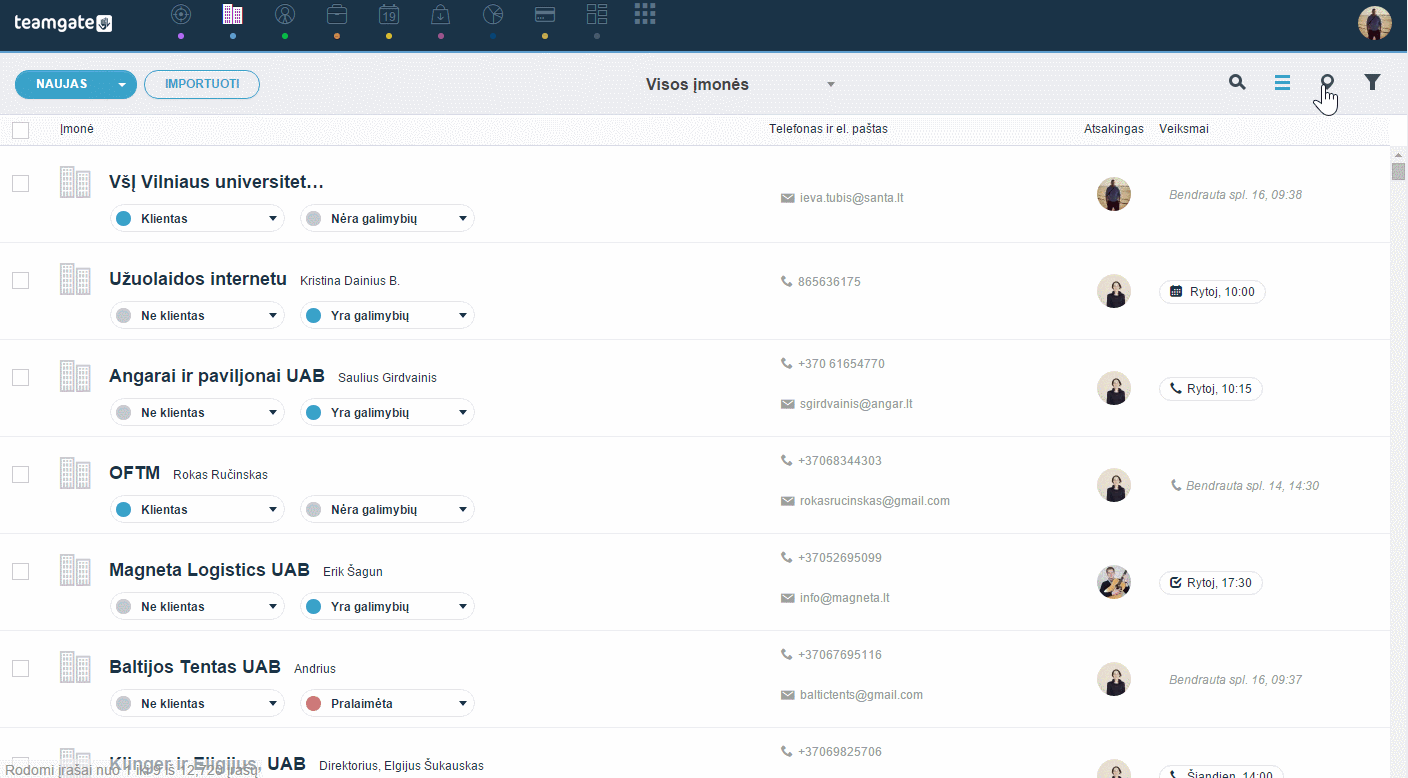Open the Visos įmonės view dropdown

[740, 85]
